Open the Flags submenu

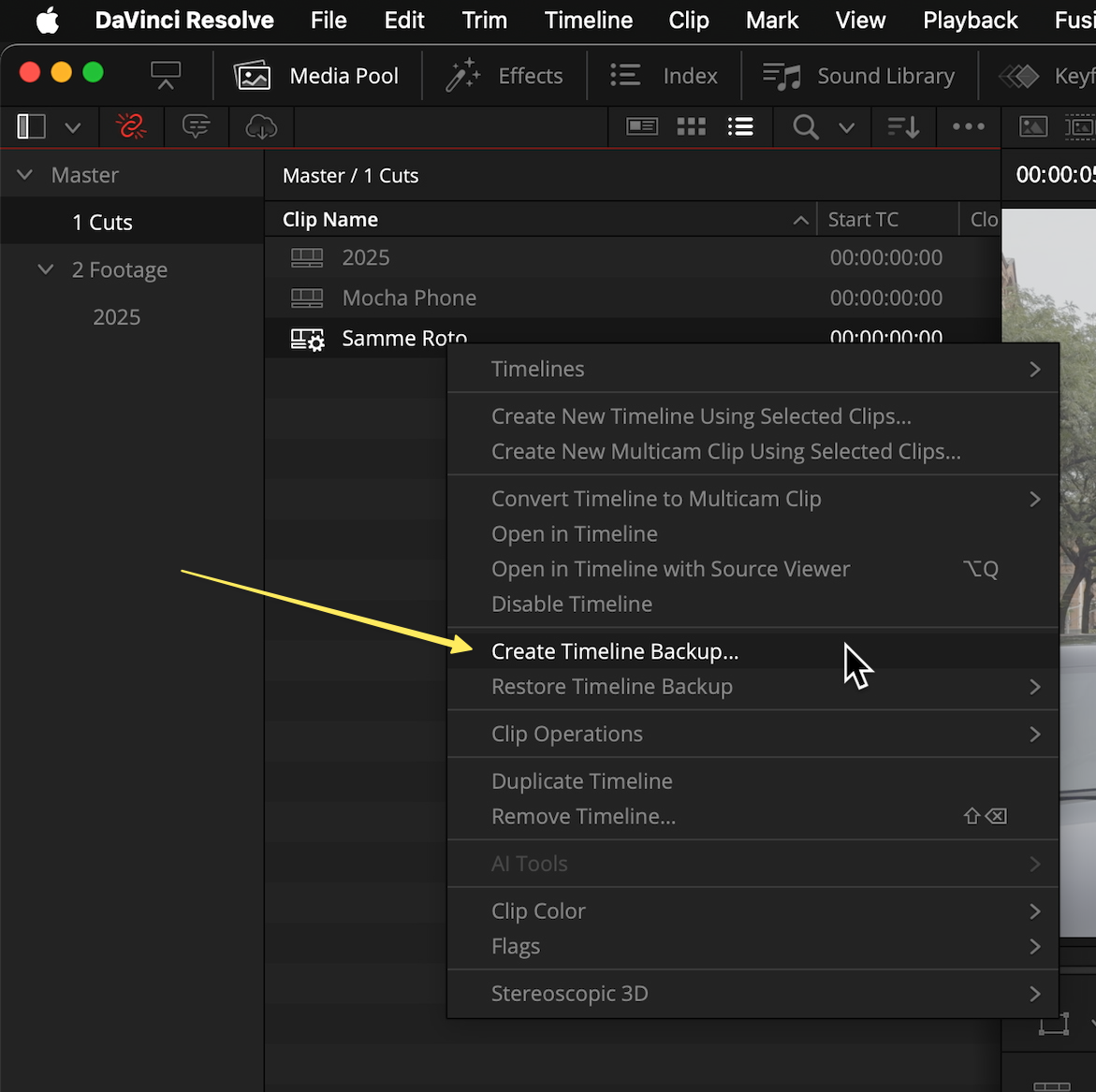click(x=753, y=946)
